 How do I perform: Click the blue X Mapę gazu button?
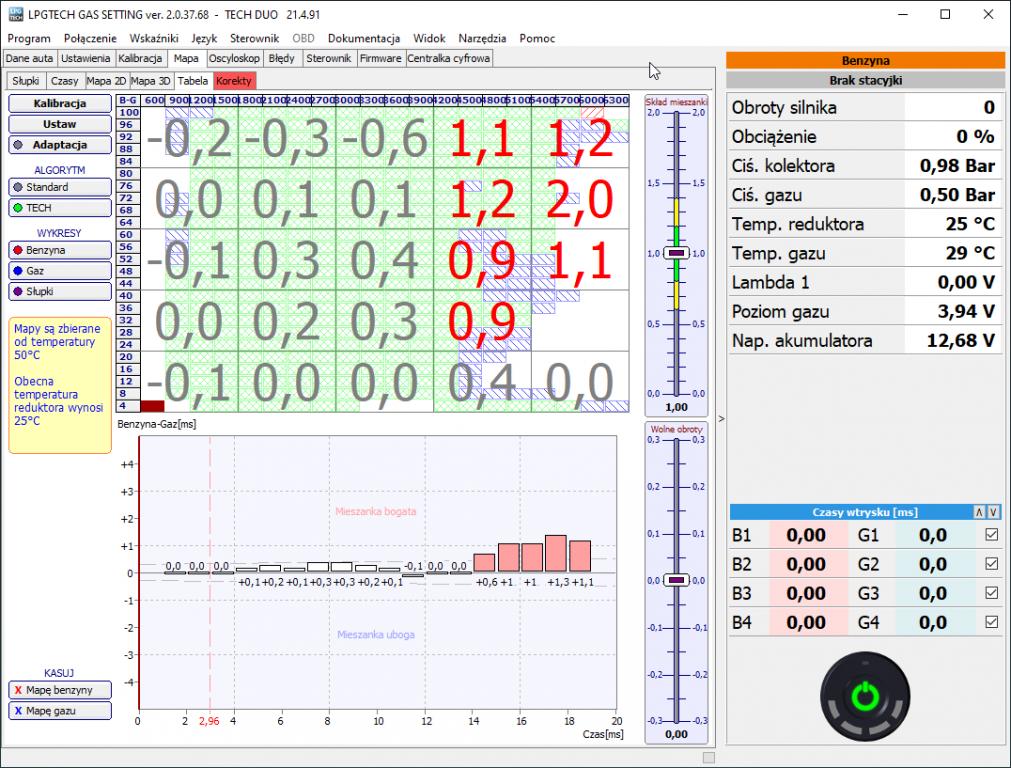click(60, 711)
